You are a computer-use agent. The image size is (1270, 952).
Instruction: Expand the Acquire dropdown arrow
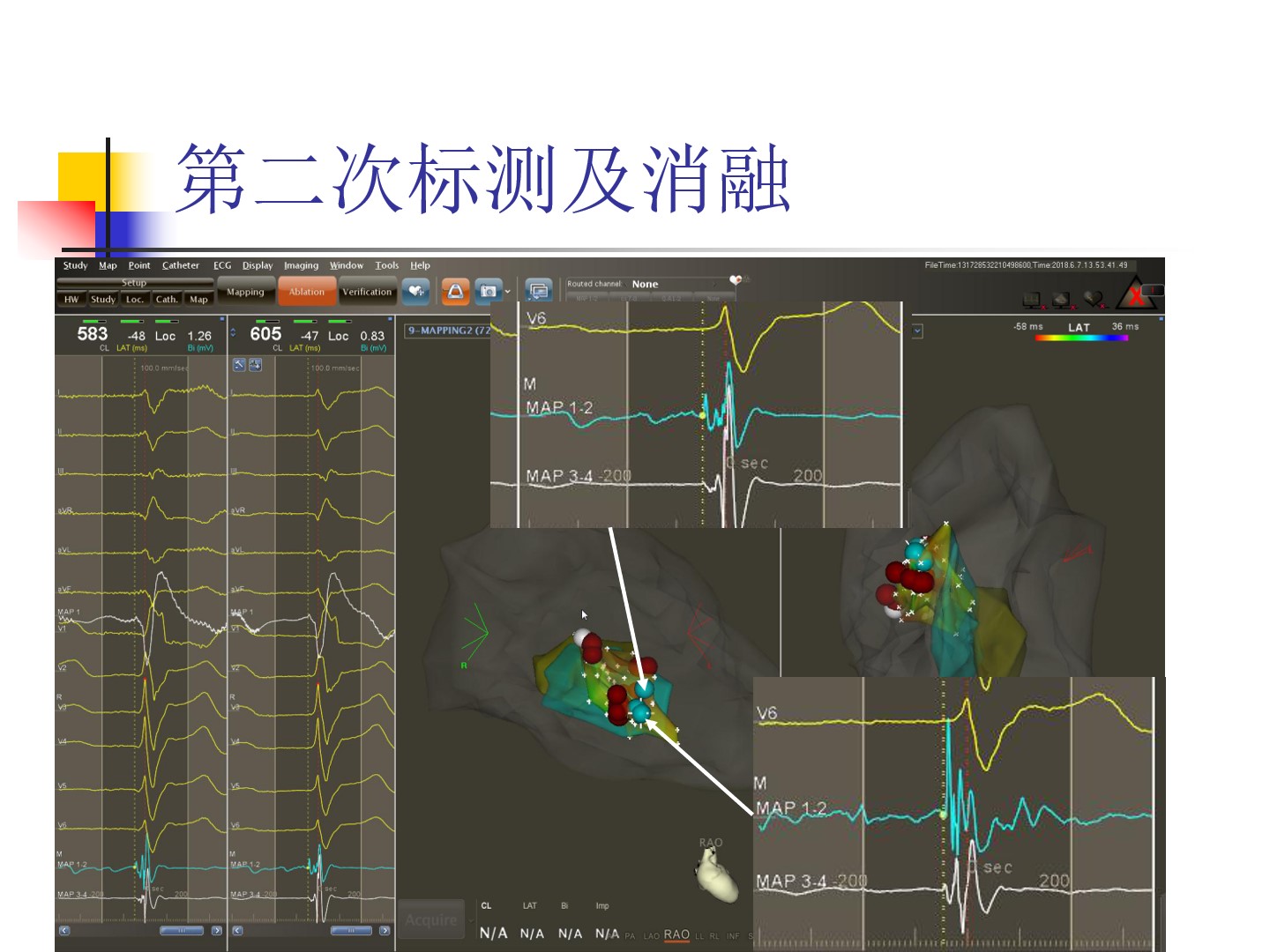coord(471,921)
